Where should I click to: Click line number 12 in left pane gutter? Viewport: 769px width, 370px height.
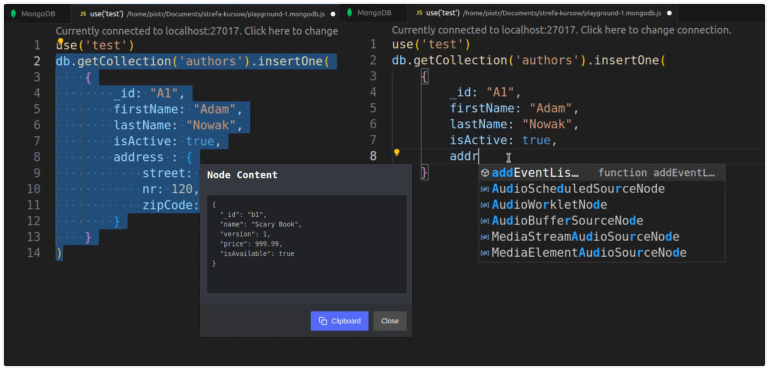point(34,222)
